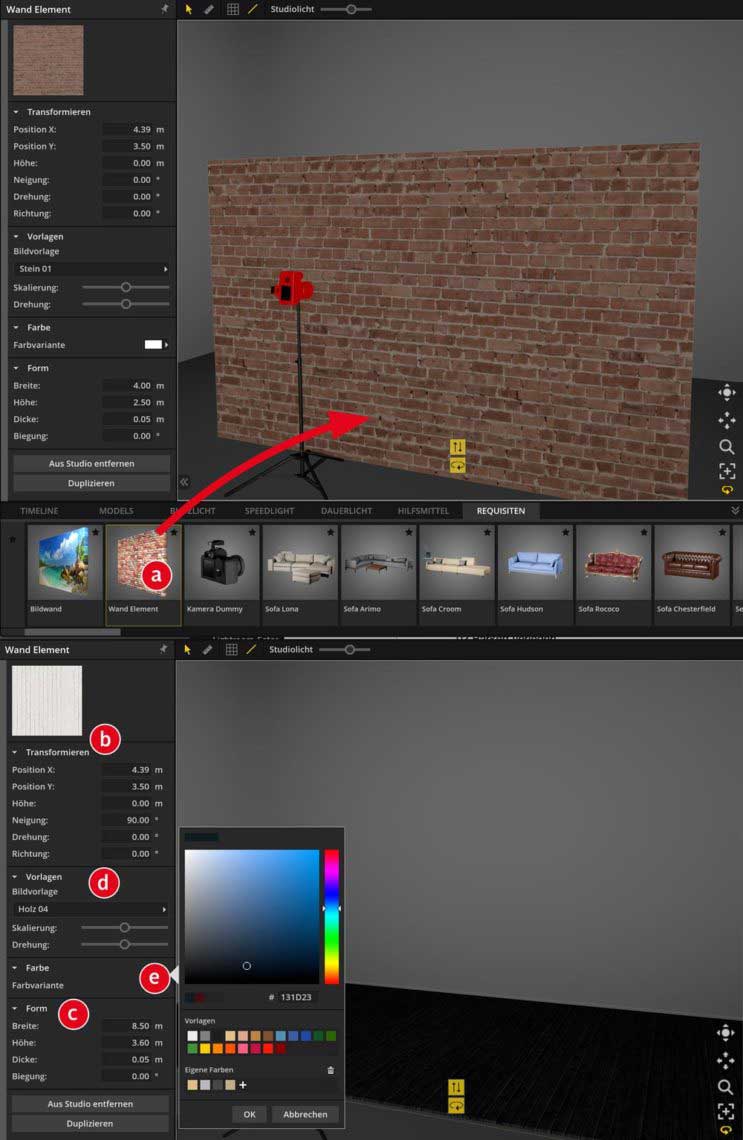Open the Stein 01 Bildvorlage dropdown
Viewport: 743px width, 1140px height.
92,268
